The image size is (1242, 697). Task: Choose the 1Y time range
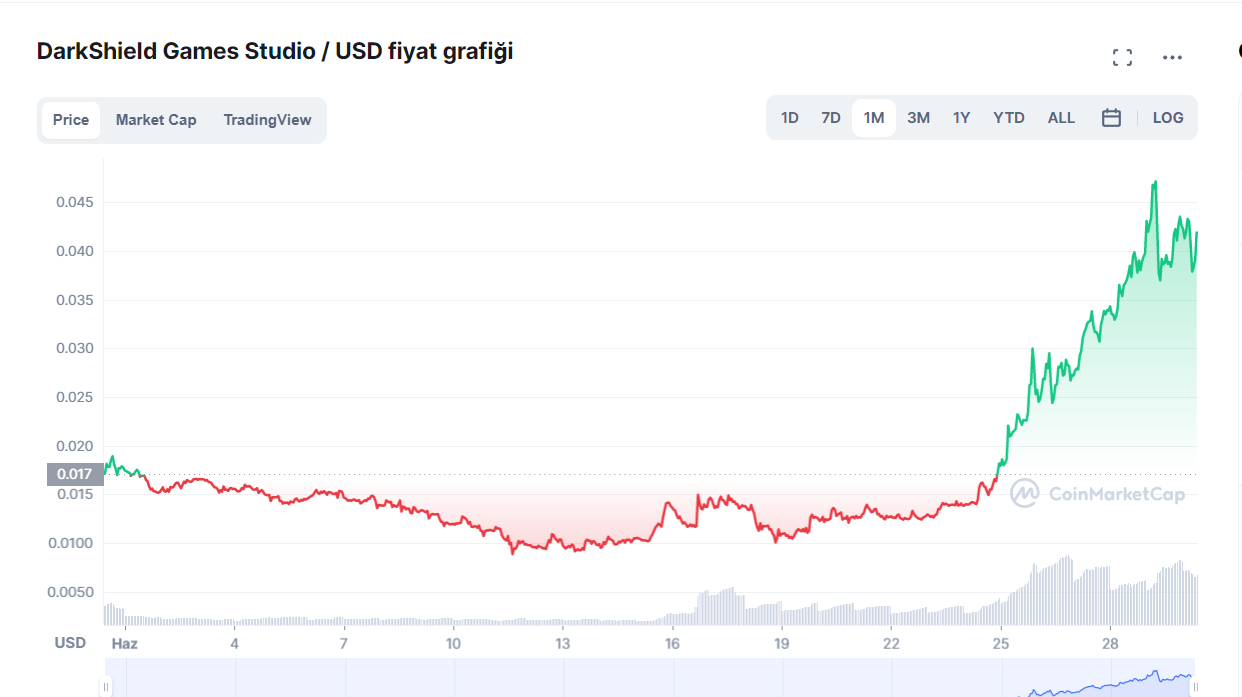click(x=961, y=118)
